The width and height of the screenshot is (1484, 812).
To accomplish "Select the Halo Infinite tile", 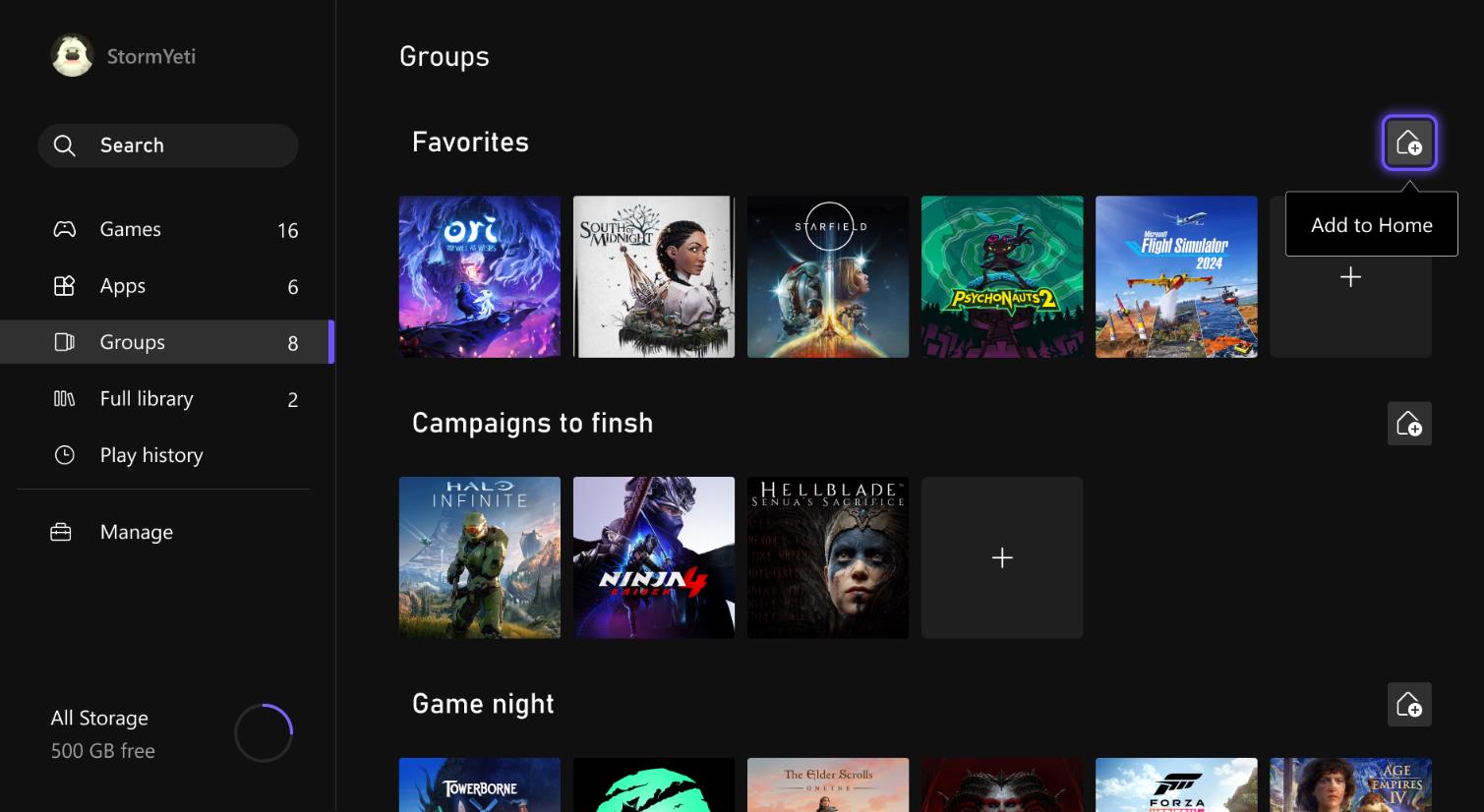I will [x=479, y=557].
